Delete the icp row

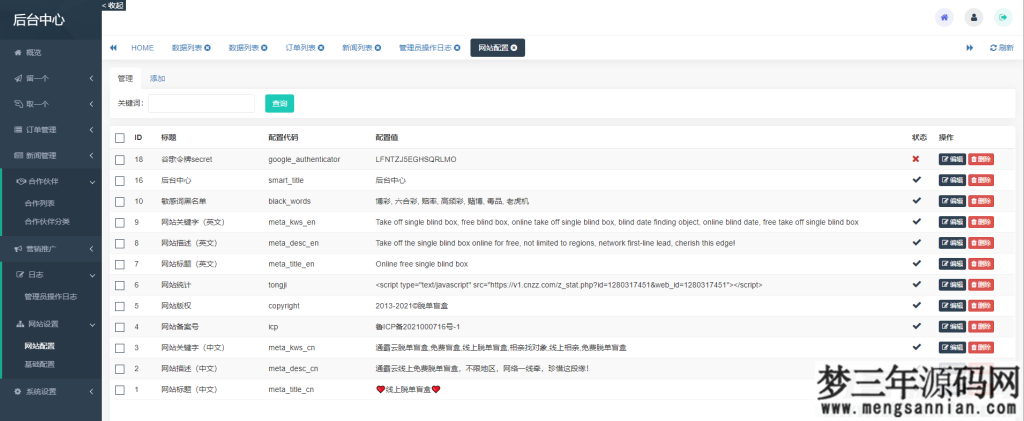981,326
